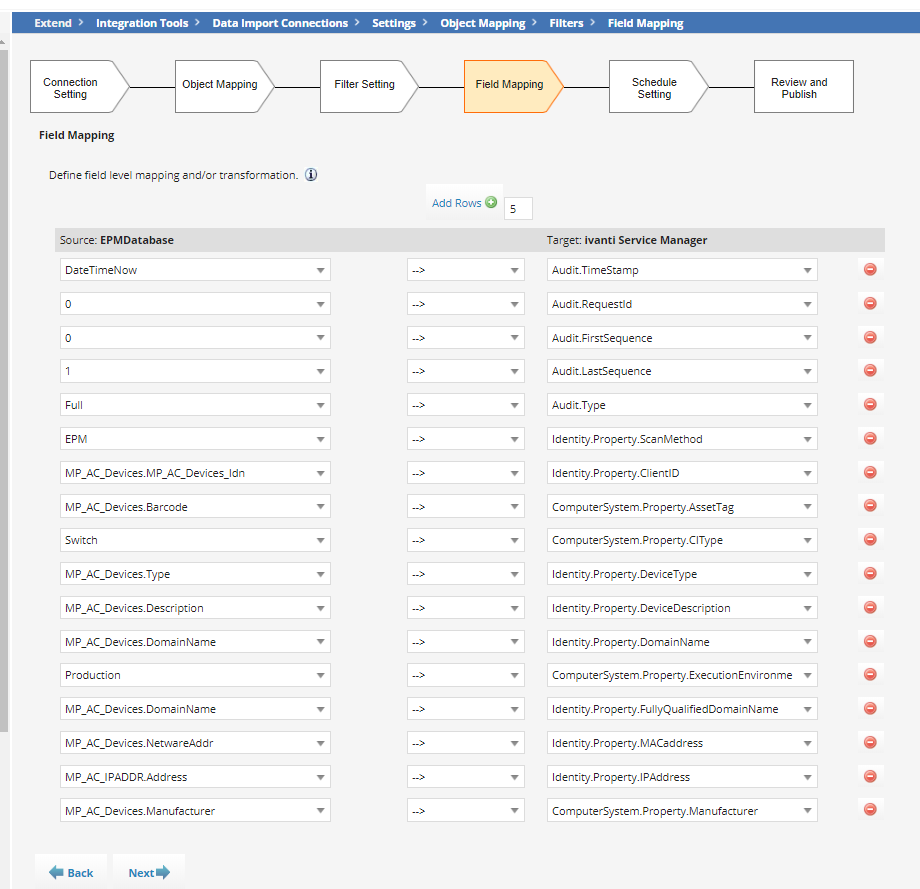This screenshot has height=889, width=920.
Task: Remove the Identity.Property.ClientID mapping row
Action: click(x=869, y=472)
